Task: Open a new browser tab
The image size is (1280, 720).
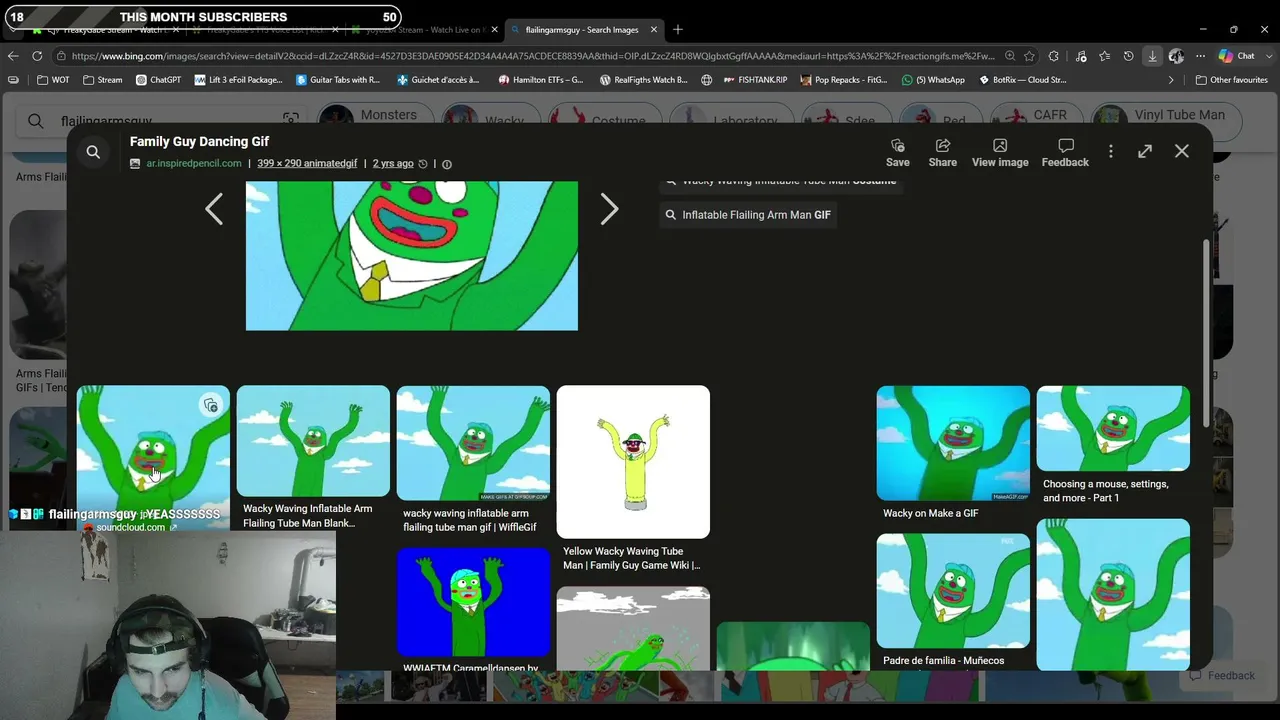Action: [678, 29]
